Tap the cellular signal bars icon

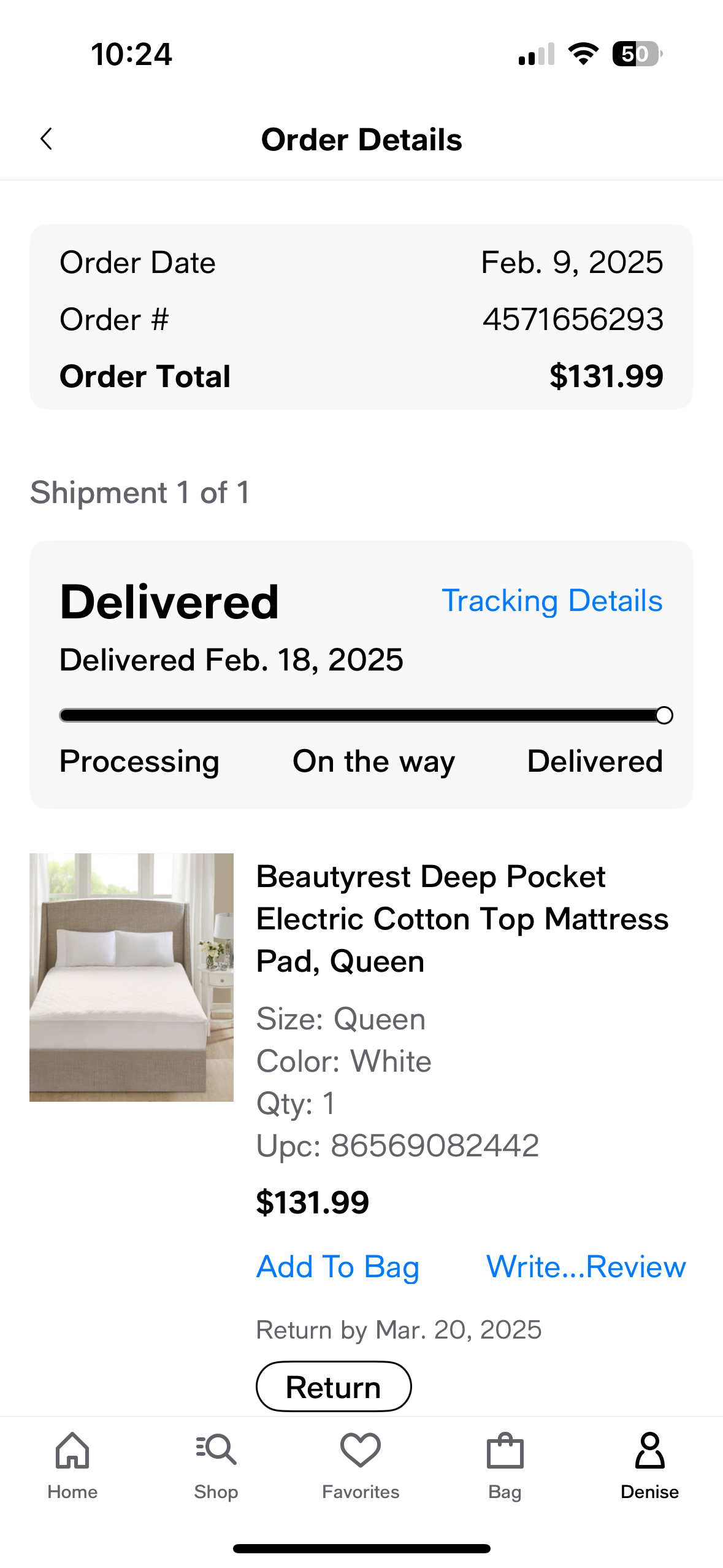tap(536, 54)
